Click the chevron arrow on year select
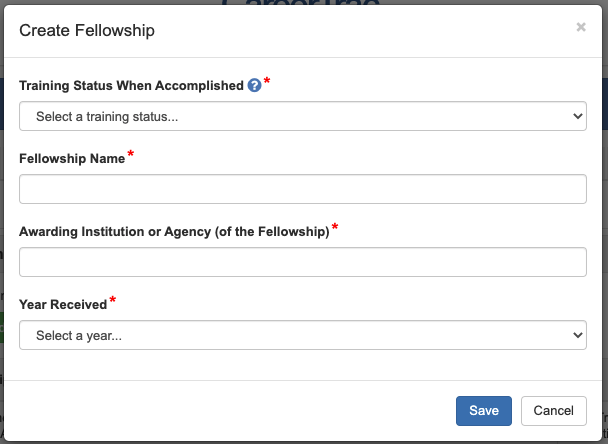 (x=577, y=335)
